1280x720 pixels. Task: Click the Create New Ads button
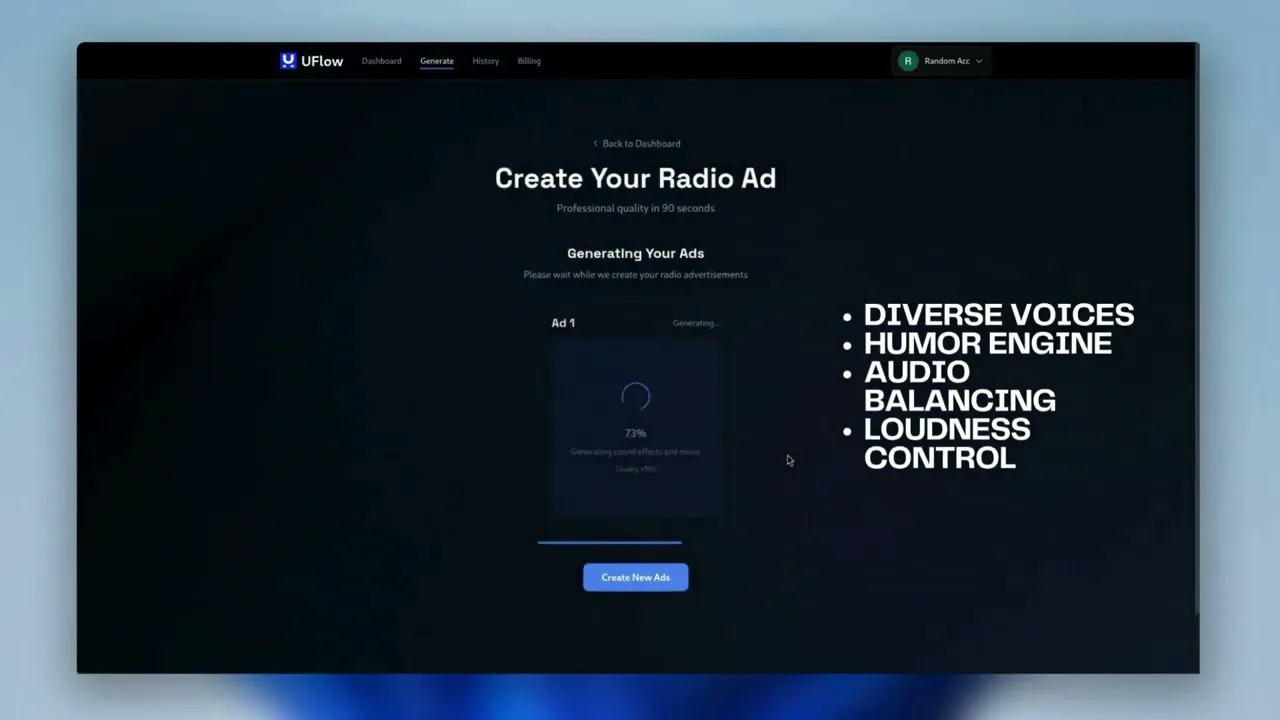point(635,577)
